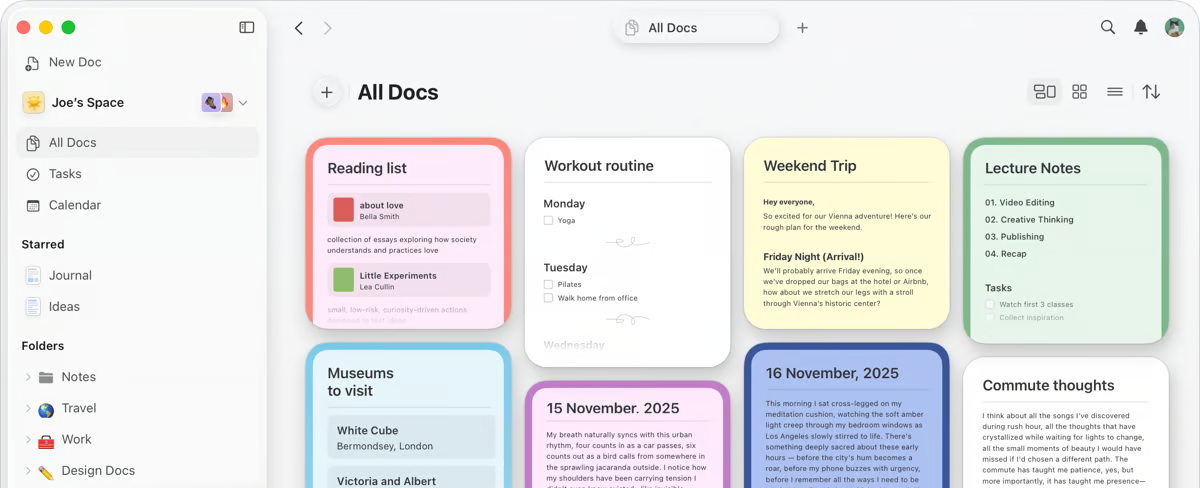Viewport: 1200px width, 488px height.
Task: Expand the Design Docs folder
Action: click(28, 470)
